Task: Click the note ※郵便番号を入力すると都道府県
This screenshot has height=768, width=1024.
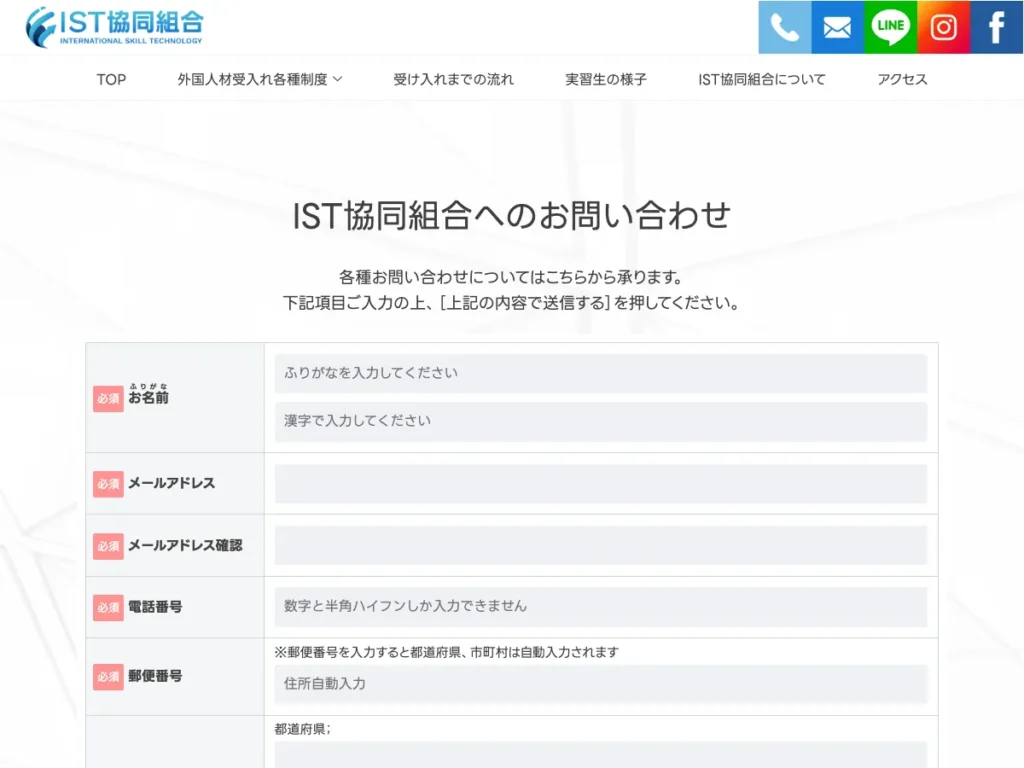Action: coord(447,652)
